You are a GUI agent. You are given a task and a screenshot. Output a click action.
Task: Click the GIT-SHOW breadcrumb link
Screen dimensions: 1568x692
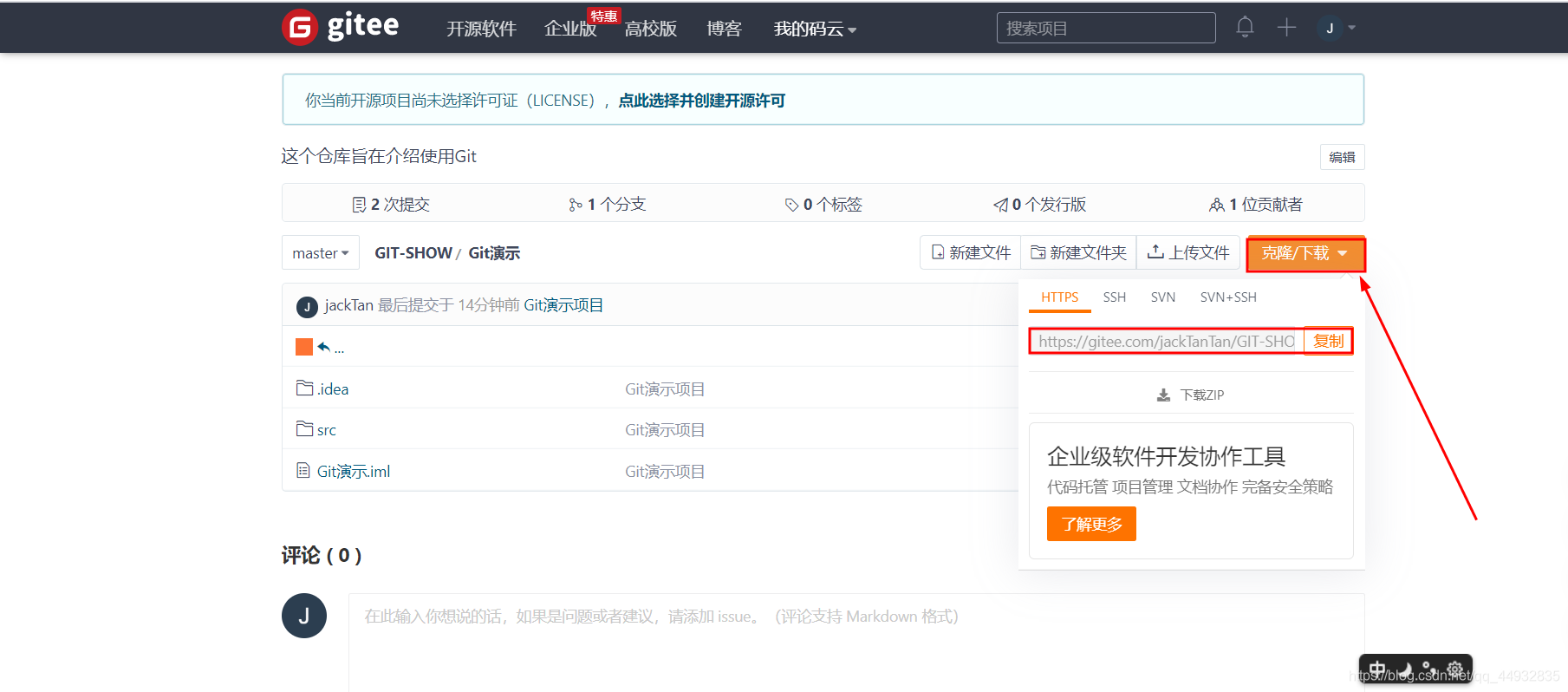[413, 253]
